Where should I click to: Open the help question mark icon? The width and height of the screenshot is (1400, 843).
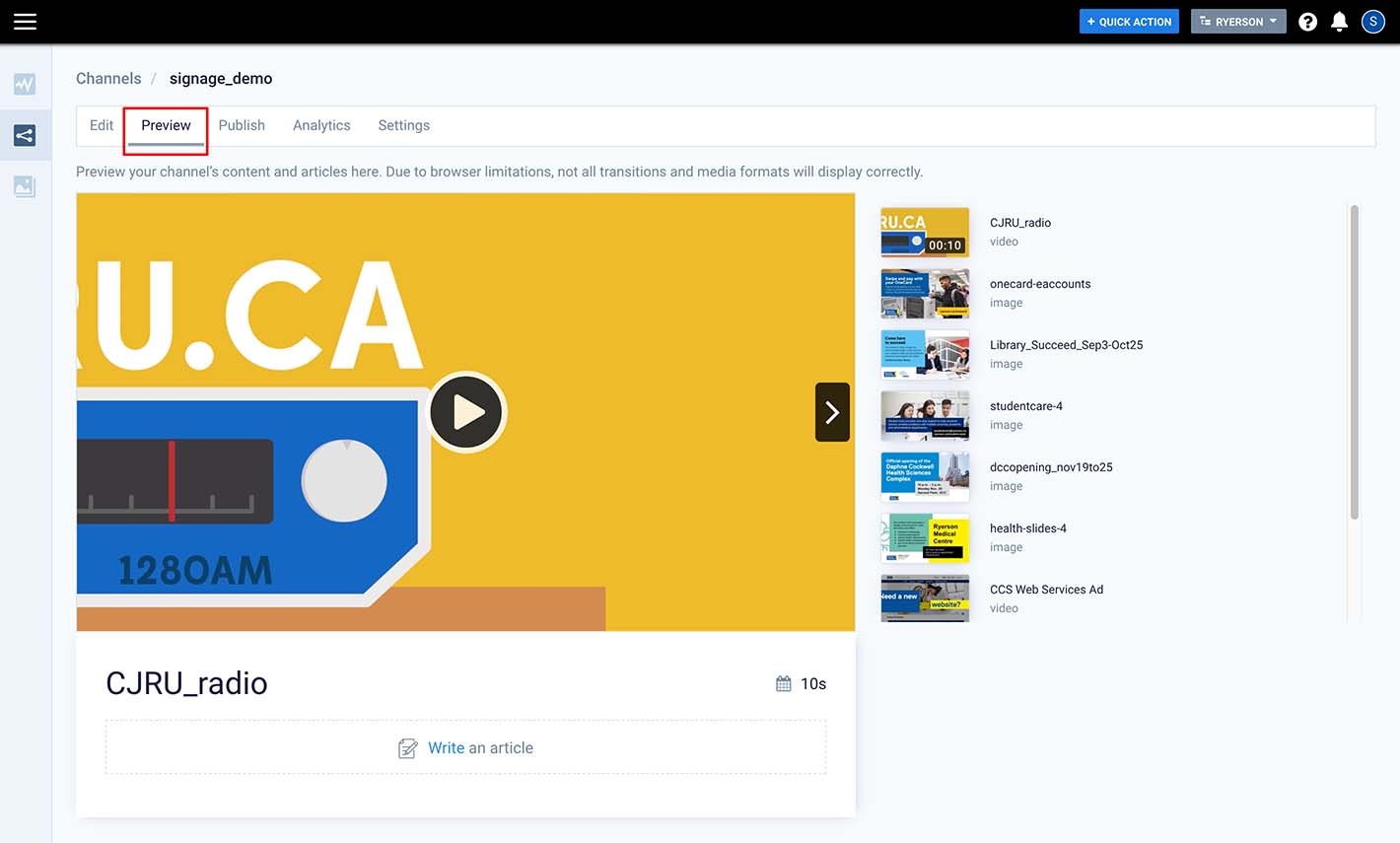(x=1307, y=22)
